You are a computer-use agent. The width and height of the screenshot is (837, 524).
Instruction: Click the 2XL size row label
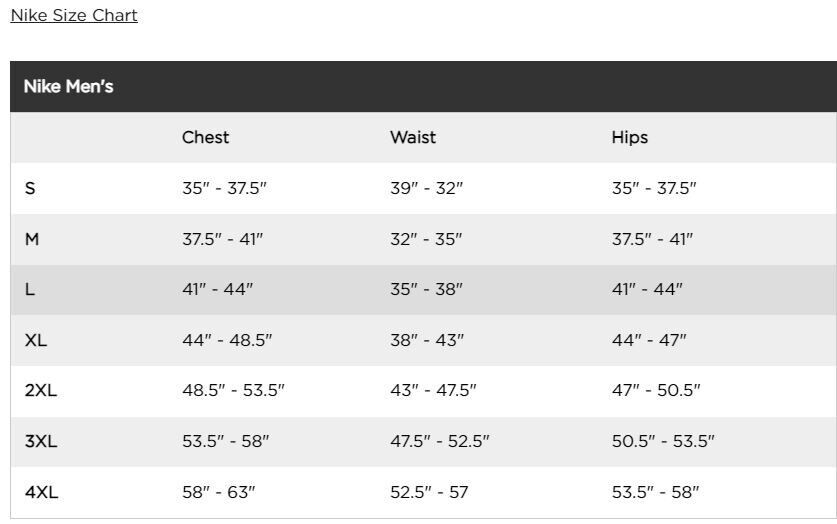(41, 390)
